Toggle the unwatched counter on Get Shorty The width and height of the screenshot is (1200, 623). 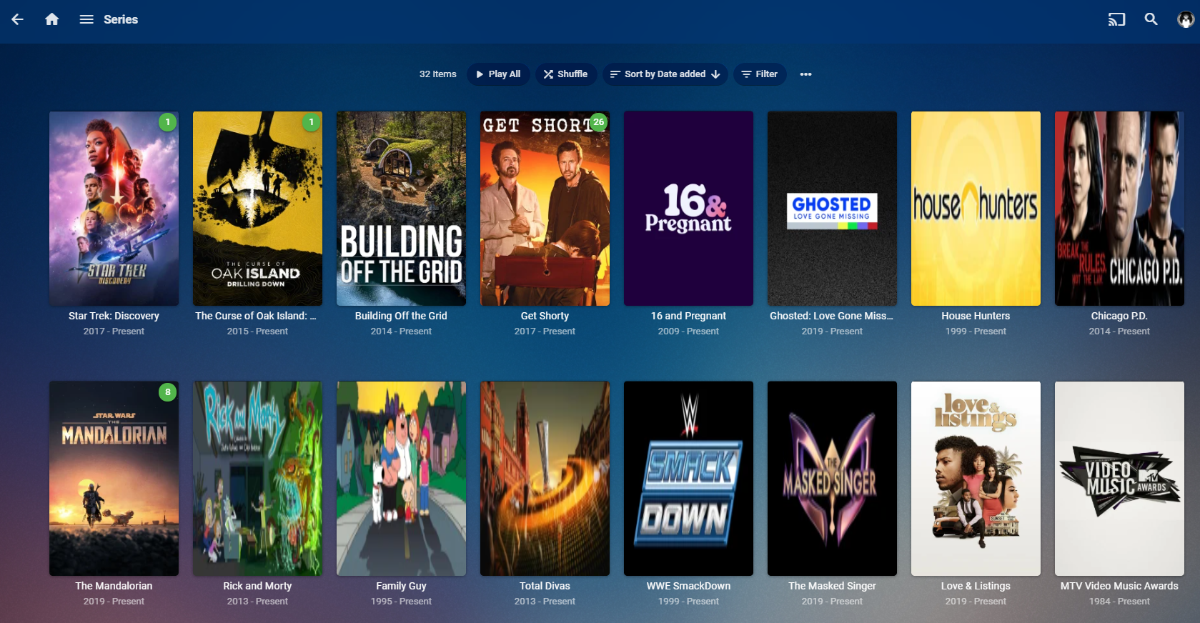[599, 121]
